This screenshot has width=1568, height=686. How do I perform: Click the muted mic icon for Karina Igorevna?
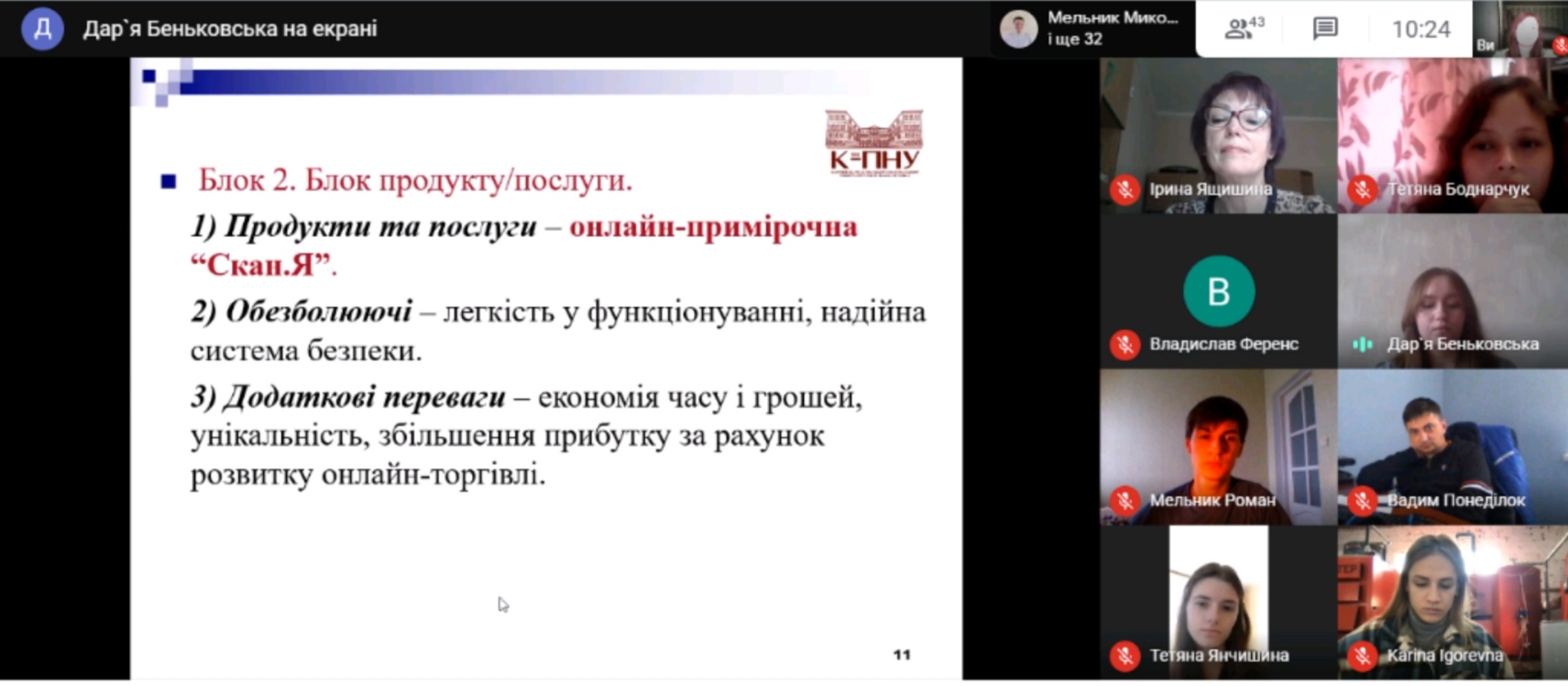coord(1362,656)
